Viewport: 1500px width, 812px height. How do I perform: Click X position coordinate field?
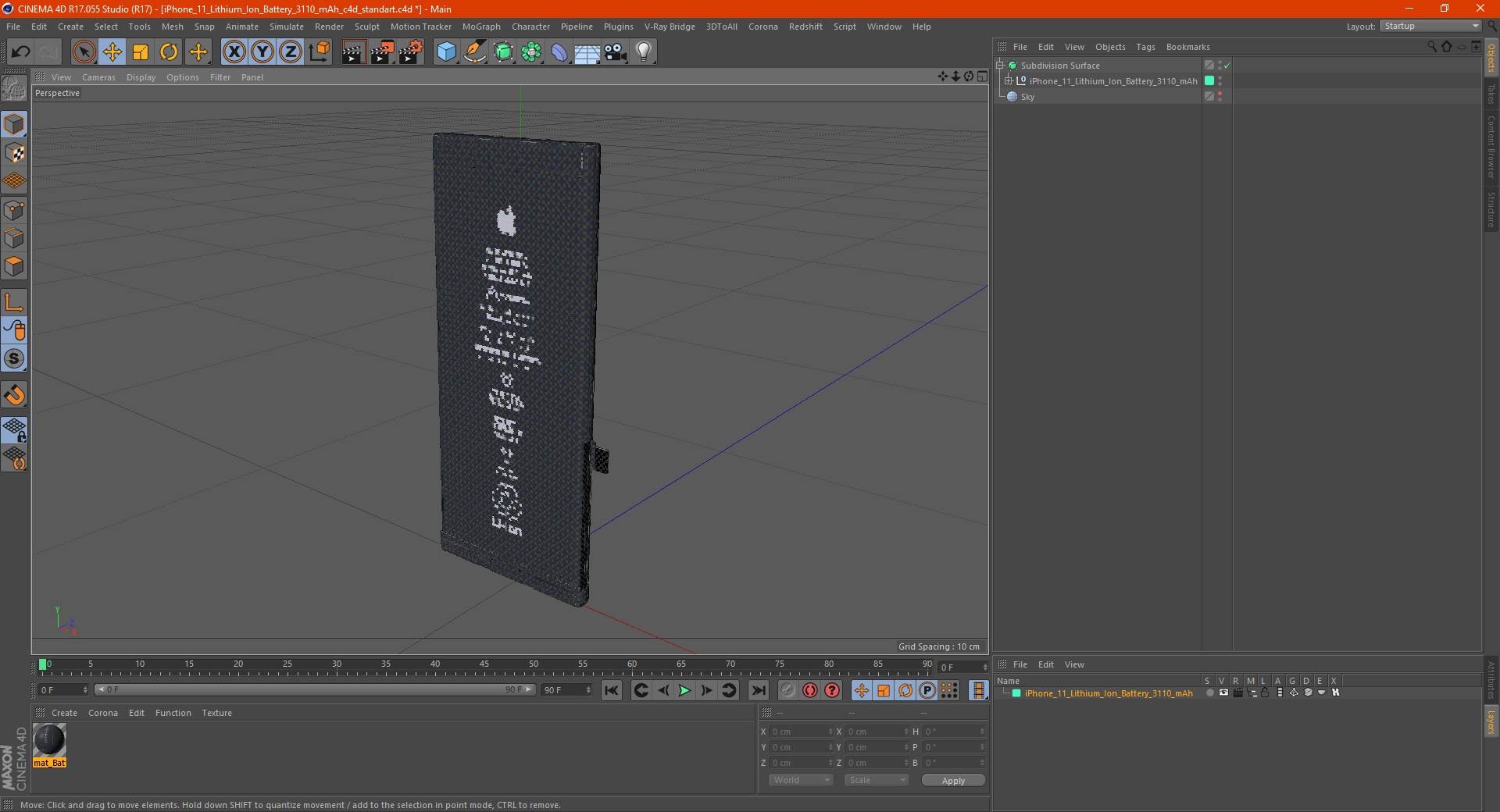pyautogui.click(x=800, y=732)
